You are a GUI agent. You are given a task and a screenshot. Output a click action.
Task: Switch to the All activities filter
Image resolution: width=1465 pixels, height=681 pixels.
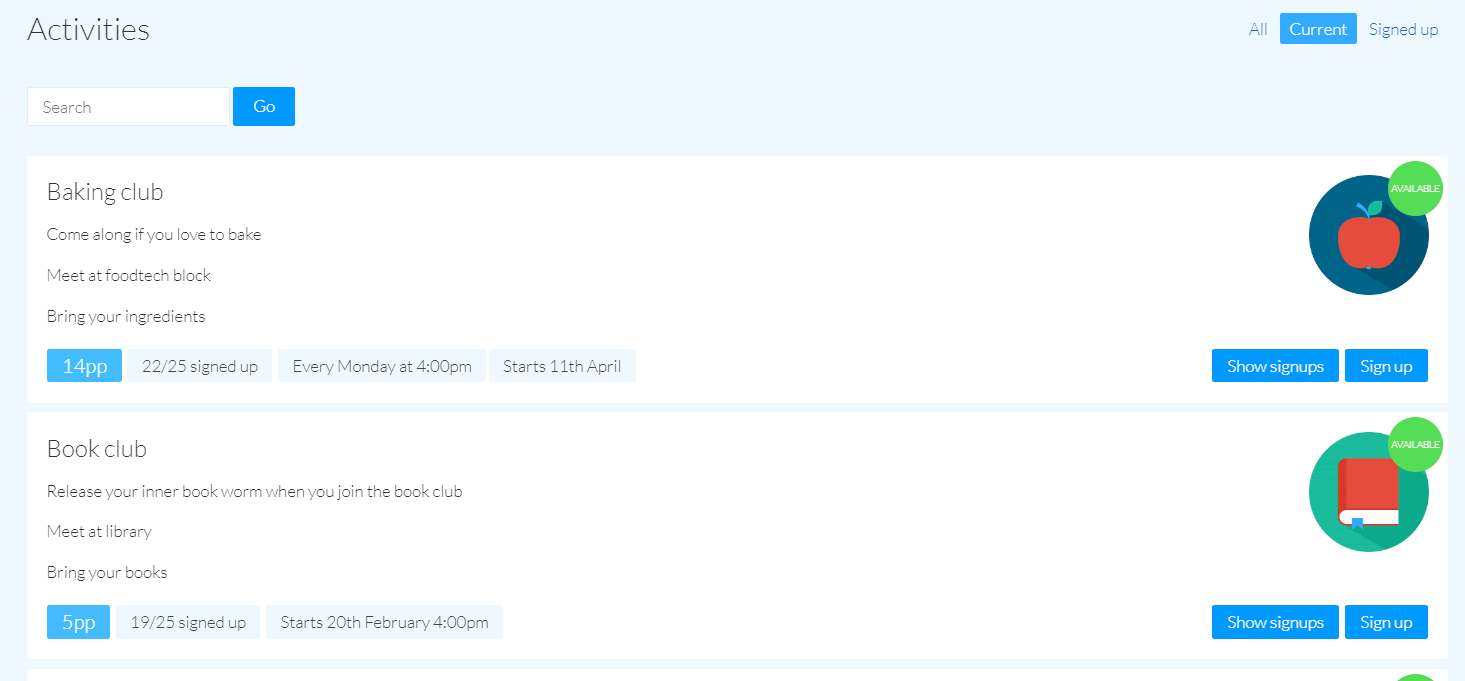pyautogui.click(x=1258, y=29)
